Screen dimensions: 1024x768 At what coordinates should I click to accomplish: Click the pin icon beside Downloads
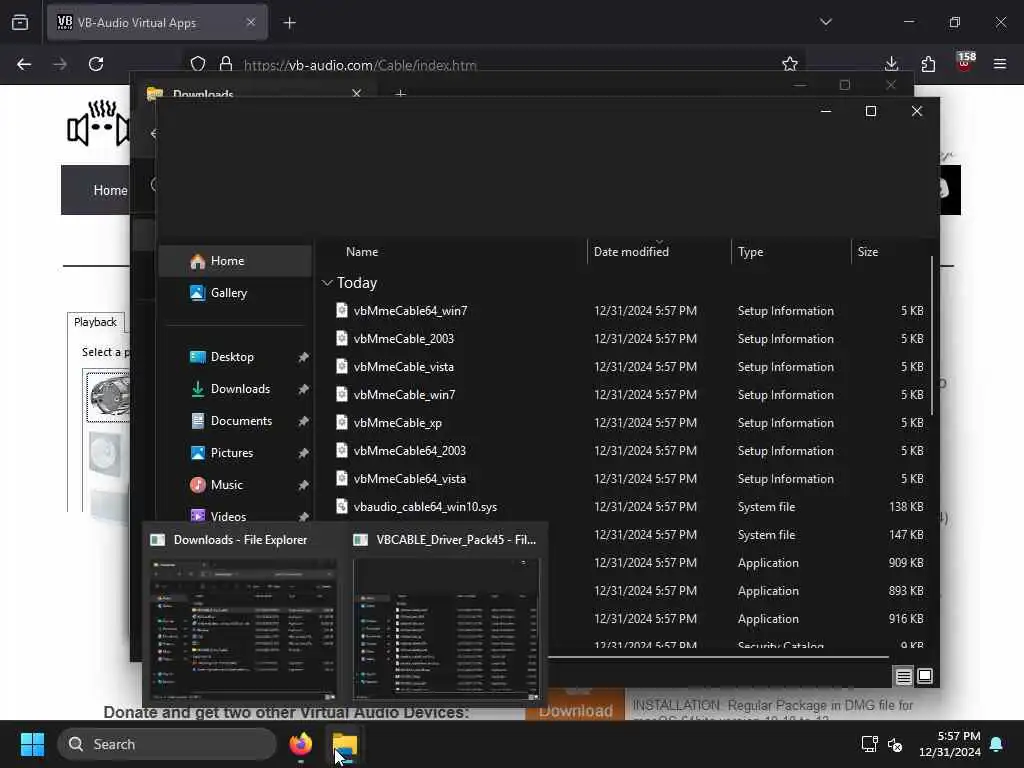[x=303, y=389]
